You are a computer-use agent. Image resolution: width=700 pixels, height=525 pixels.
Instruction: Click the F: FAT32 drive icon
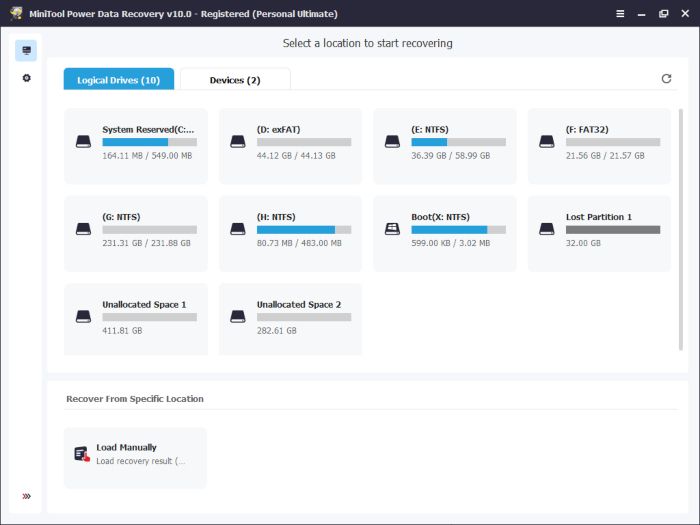(x=547, y=142)
